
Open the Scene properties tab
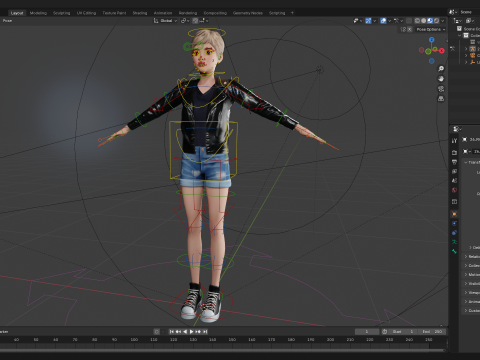pos(454,180)
